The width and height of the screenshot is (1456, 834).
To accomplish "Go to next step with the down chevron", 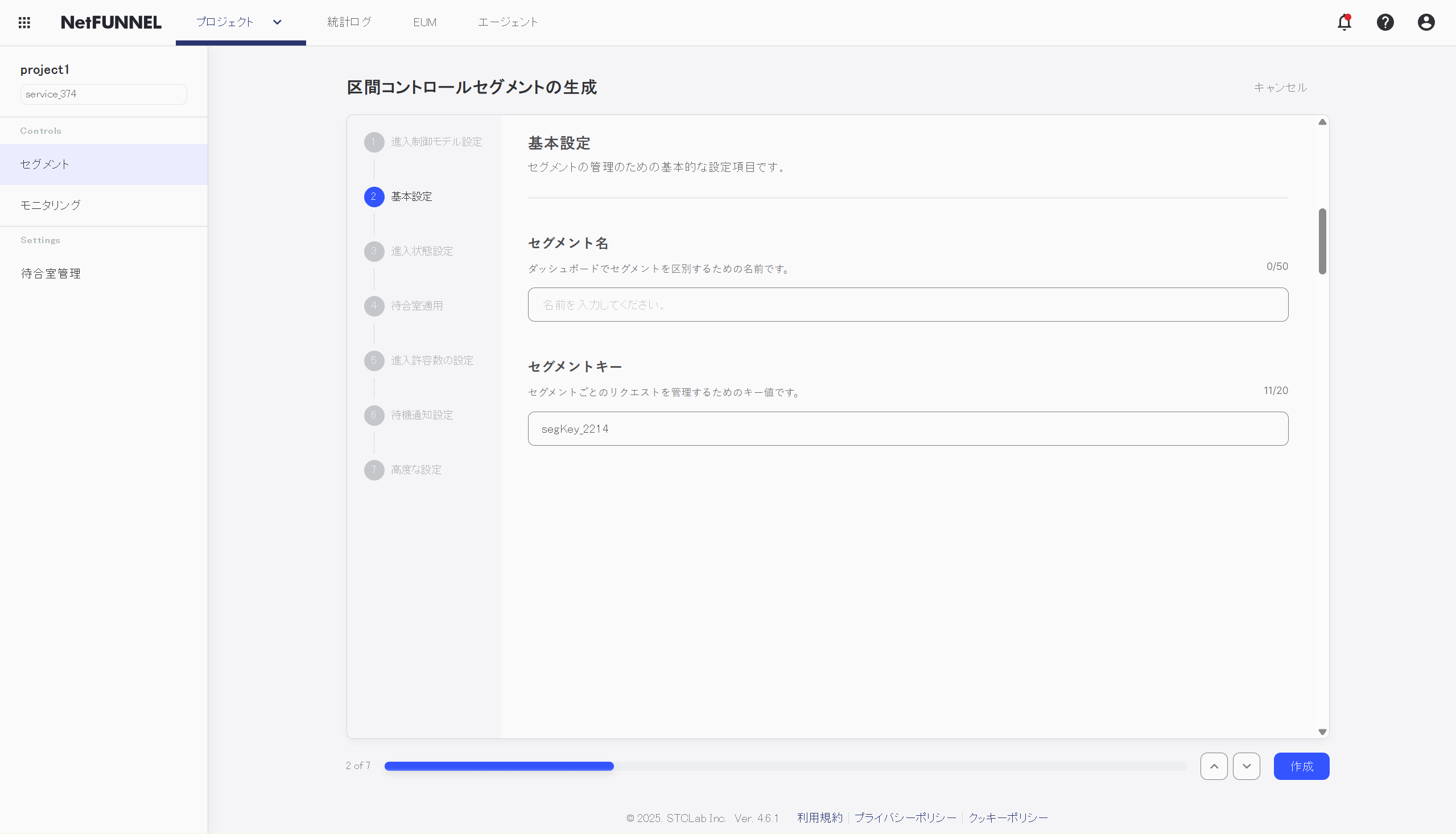I will tap(1247, 766).
